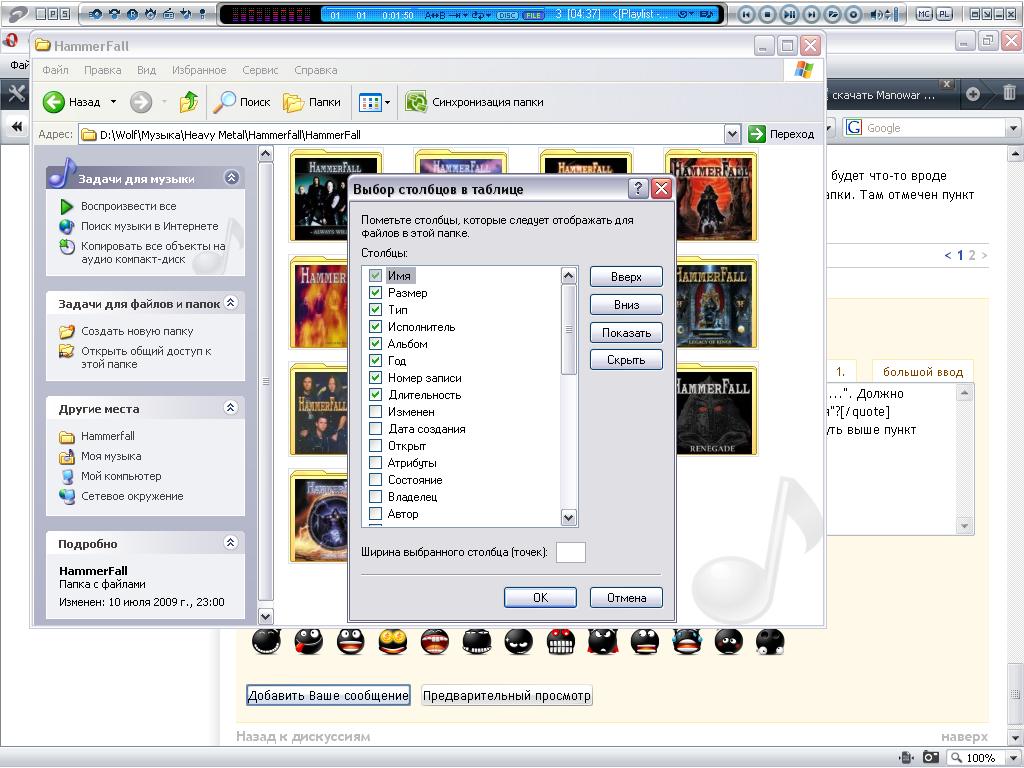Click Отмена in column chooser dialog
This screenshot has height=768, width=1024.
coord(626,598)
